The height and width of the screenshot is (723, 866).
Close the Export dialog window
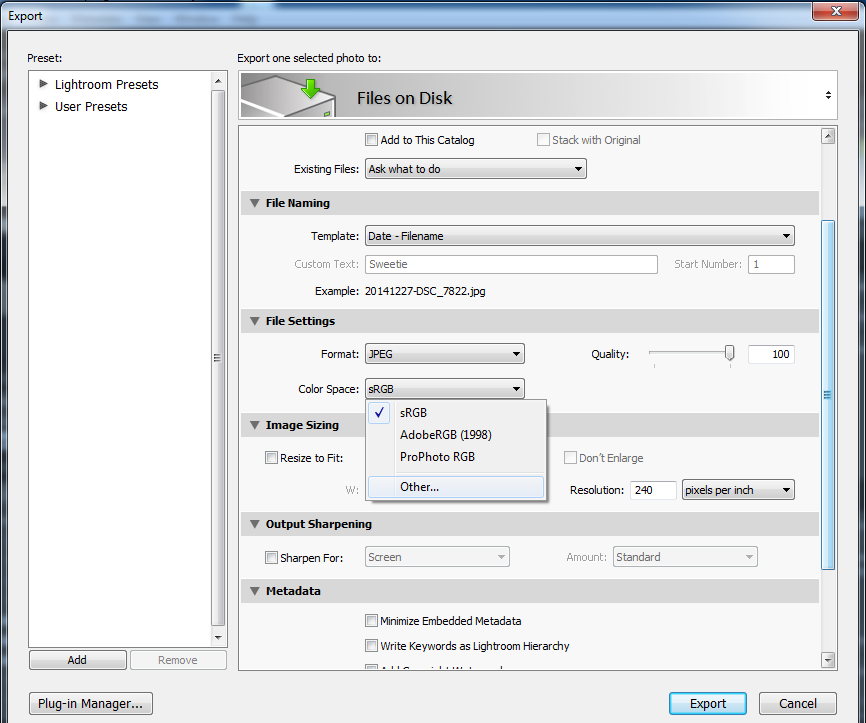coord(836,11)
